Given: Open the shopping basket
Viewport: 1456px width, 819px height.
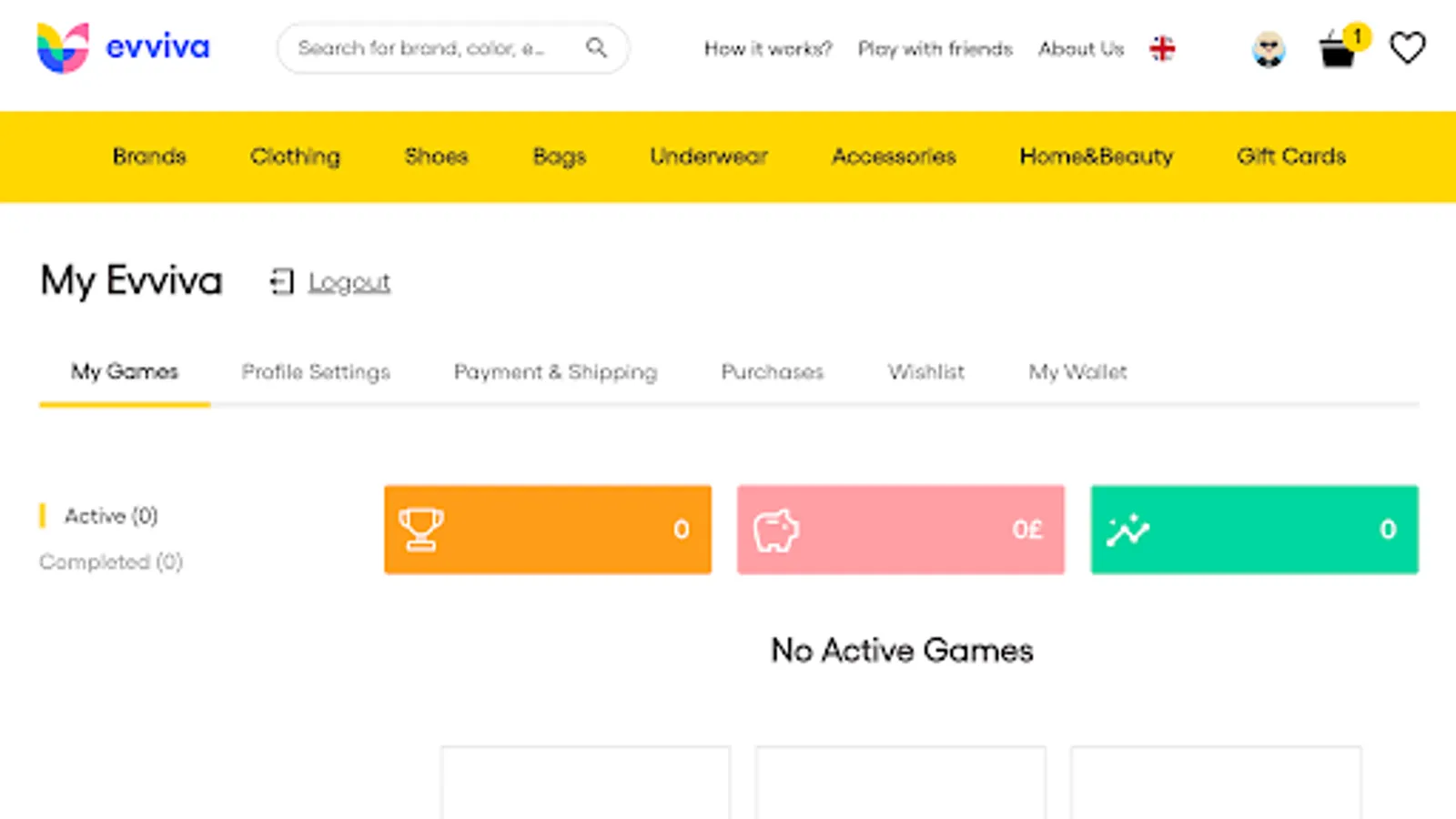Looking at the screenshot, I should 1336,49.
